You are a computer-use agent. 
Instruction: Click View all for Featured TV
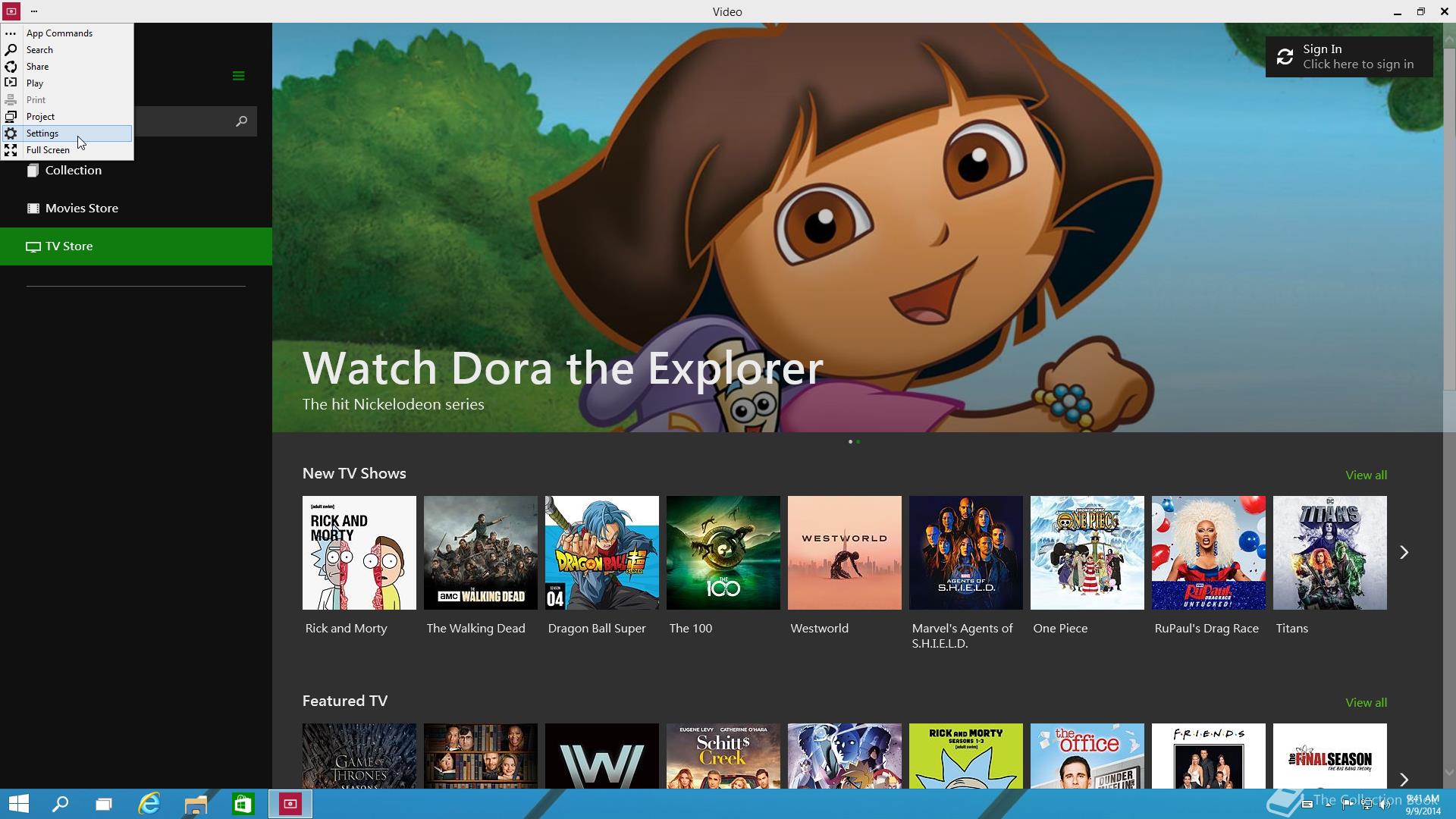(1366, 703)
